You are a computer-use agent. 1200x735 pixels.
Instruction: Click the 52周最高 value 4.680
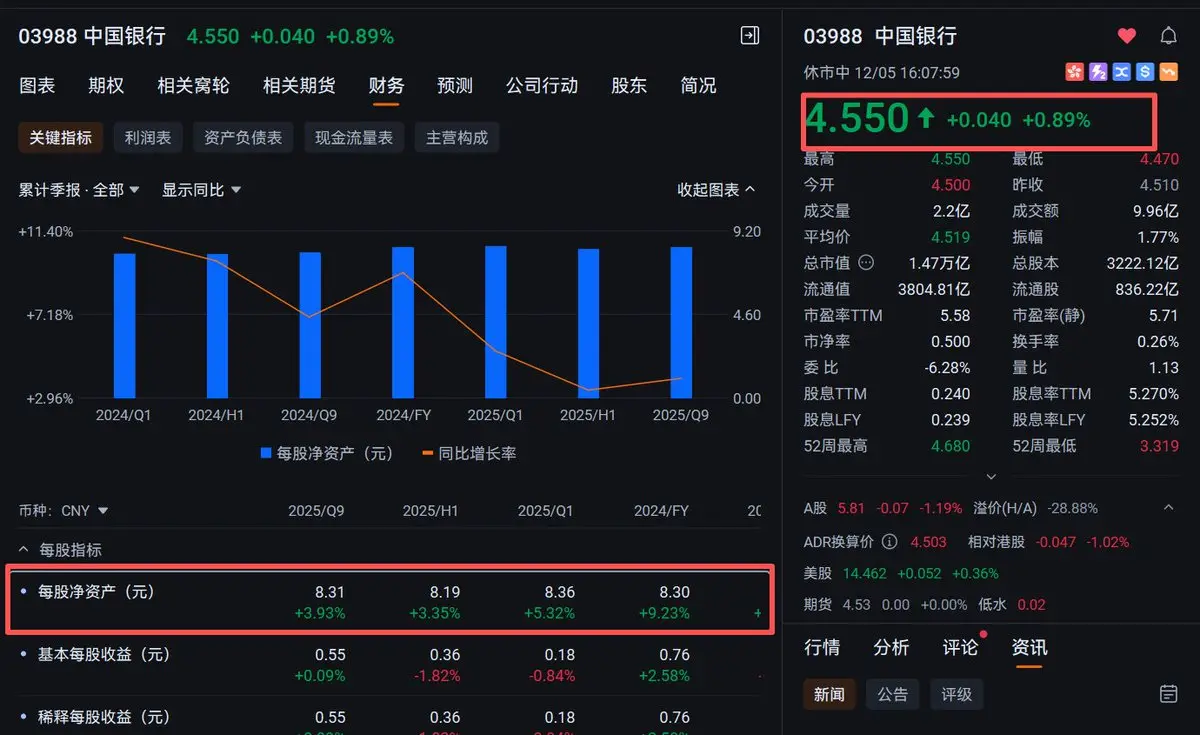[950, 446]
